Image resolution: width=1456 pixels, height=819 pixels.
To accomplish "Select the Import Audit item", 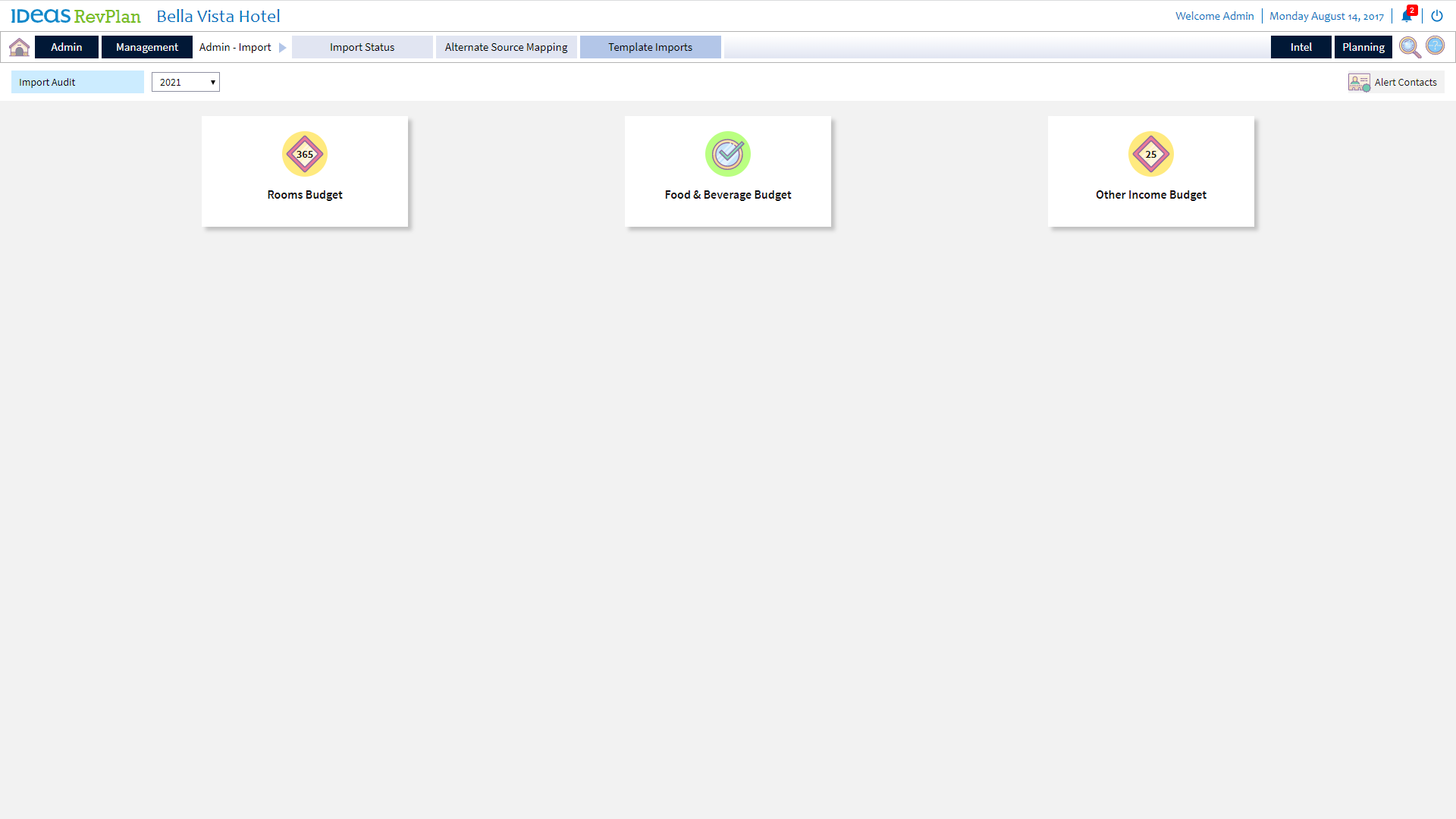I will (x=77, y=82).
